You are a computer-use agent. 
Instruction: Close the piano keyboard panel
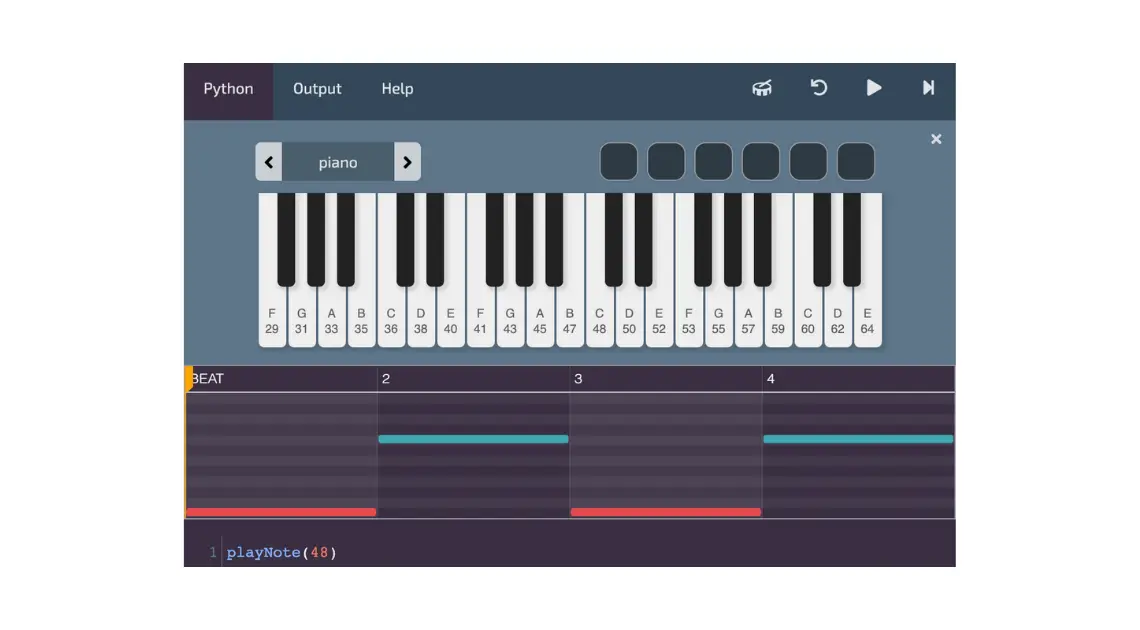tap(936, 139)
